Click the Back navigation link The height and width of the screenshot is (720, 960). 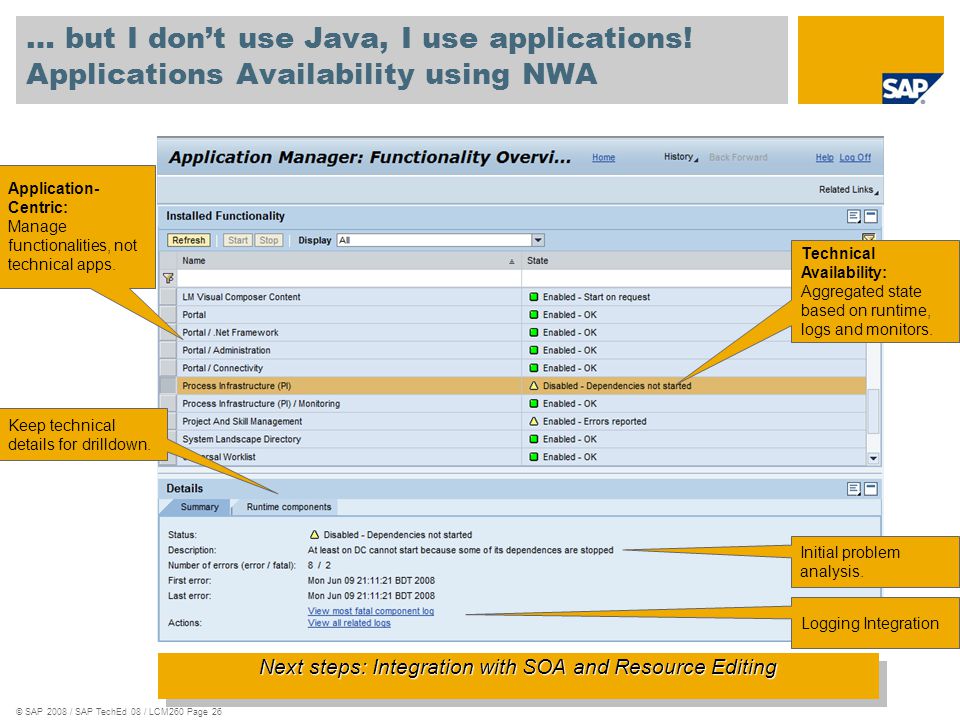(x=719, y=157)
